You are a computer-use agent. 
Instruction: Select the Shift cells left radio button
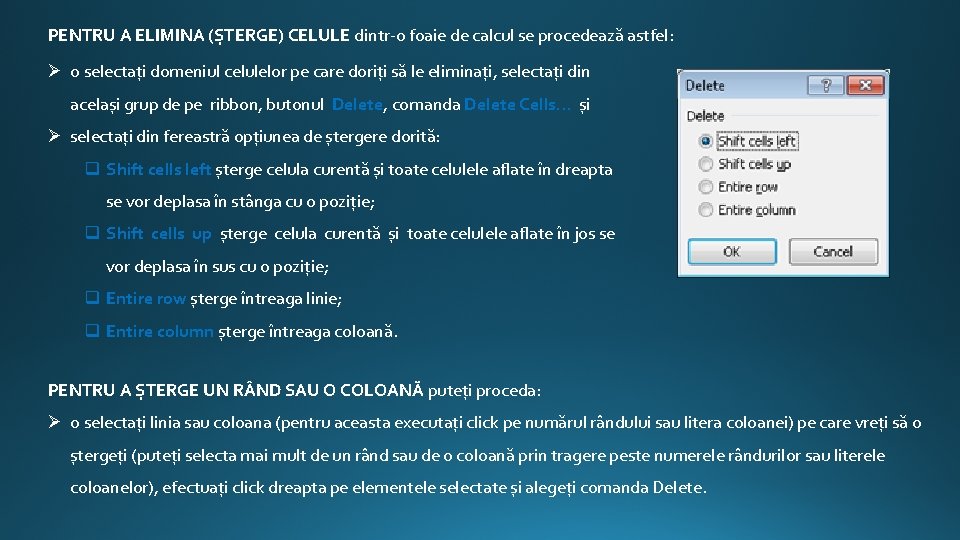tap(705, 141)
